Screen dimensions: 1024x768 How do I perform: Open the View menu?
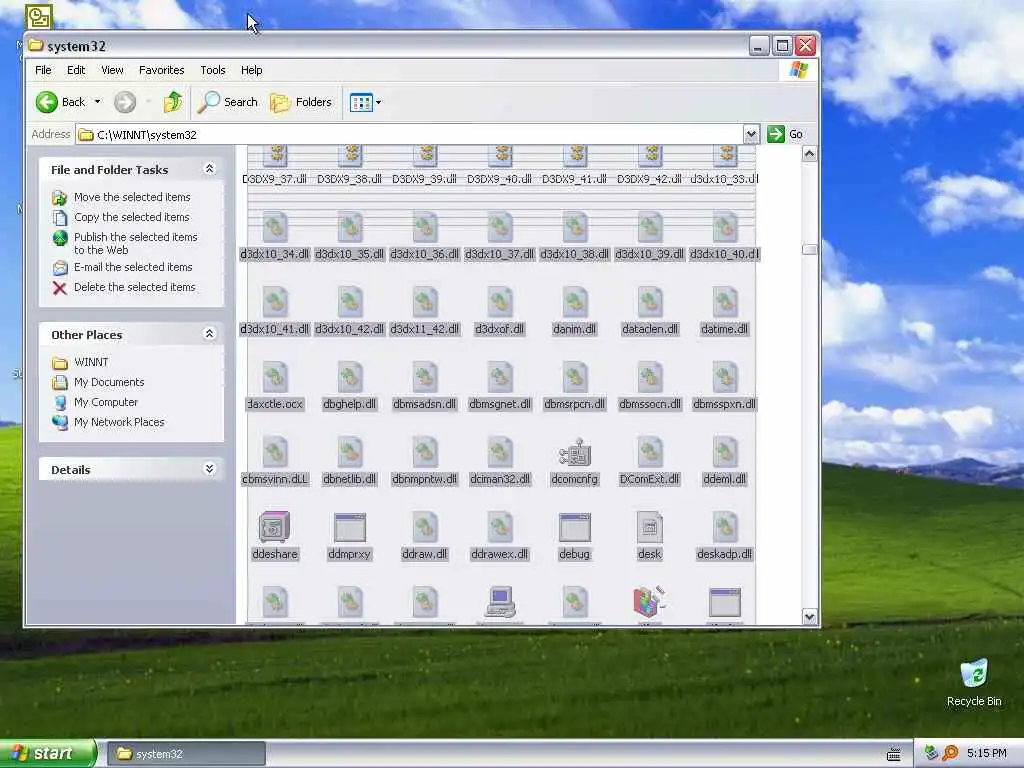click(x=112, y=70)
